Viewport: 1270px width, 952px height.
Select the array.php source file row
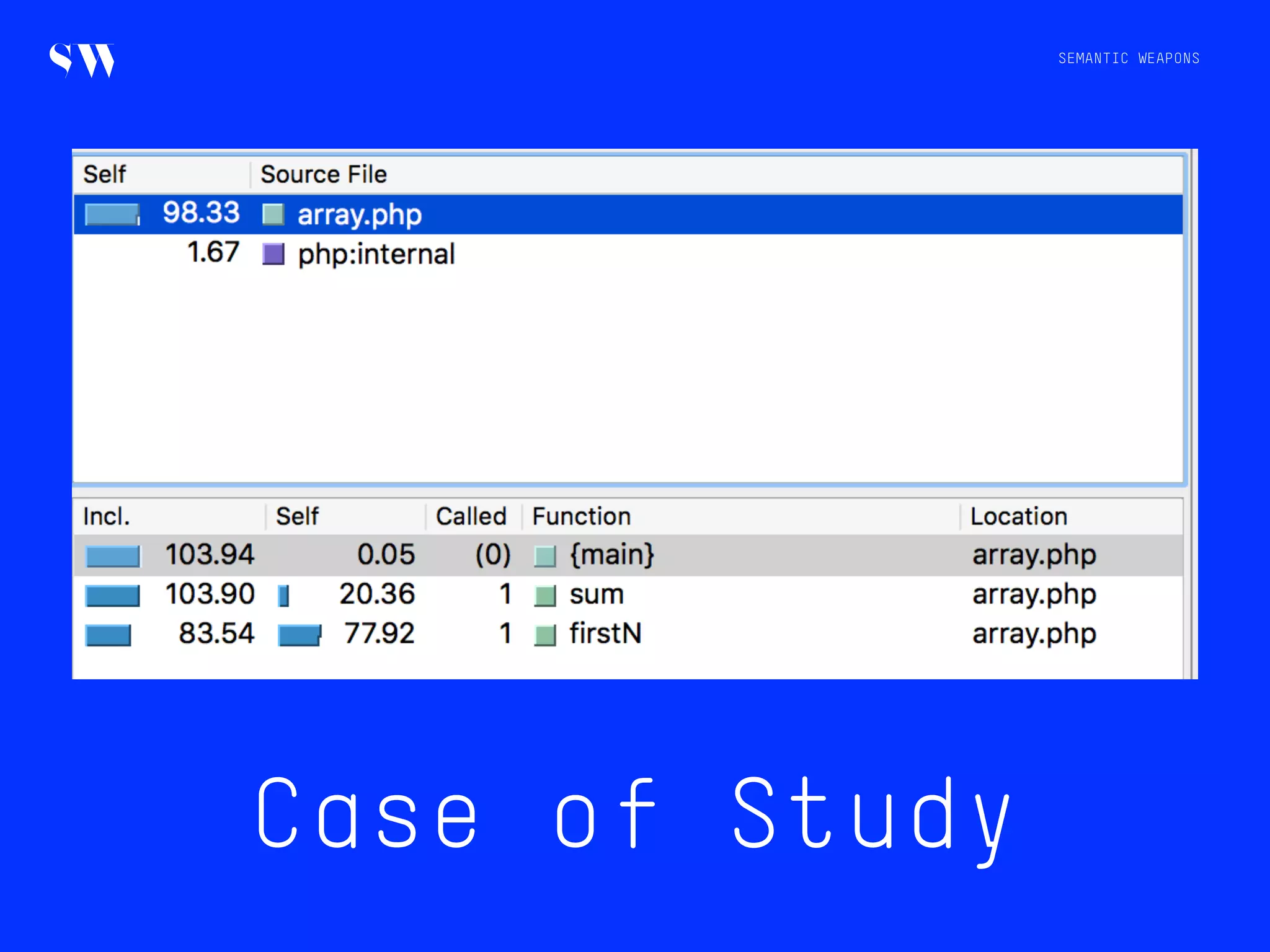point(628,214)
